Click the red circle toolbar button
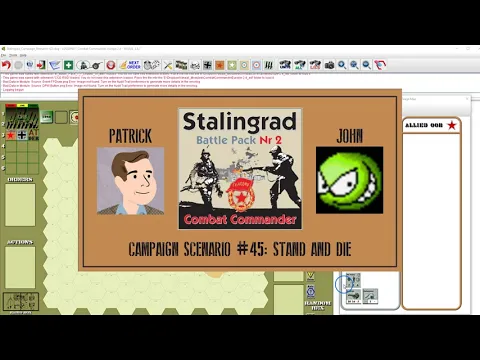Viewport: 480px width, 360px height. tap(111, 65)
